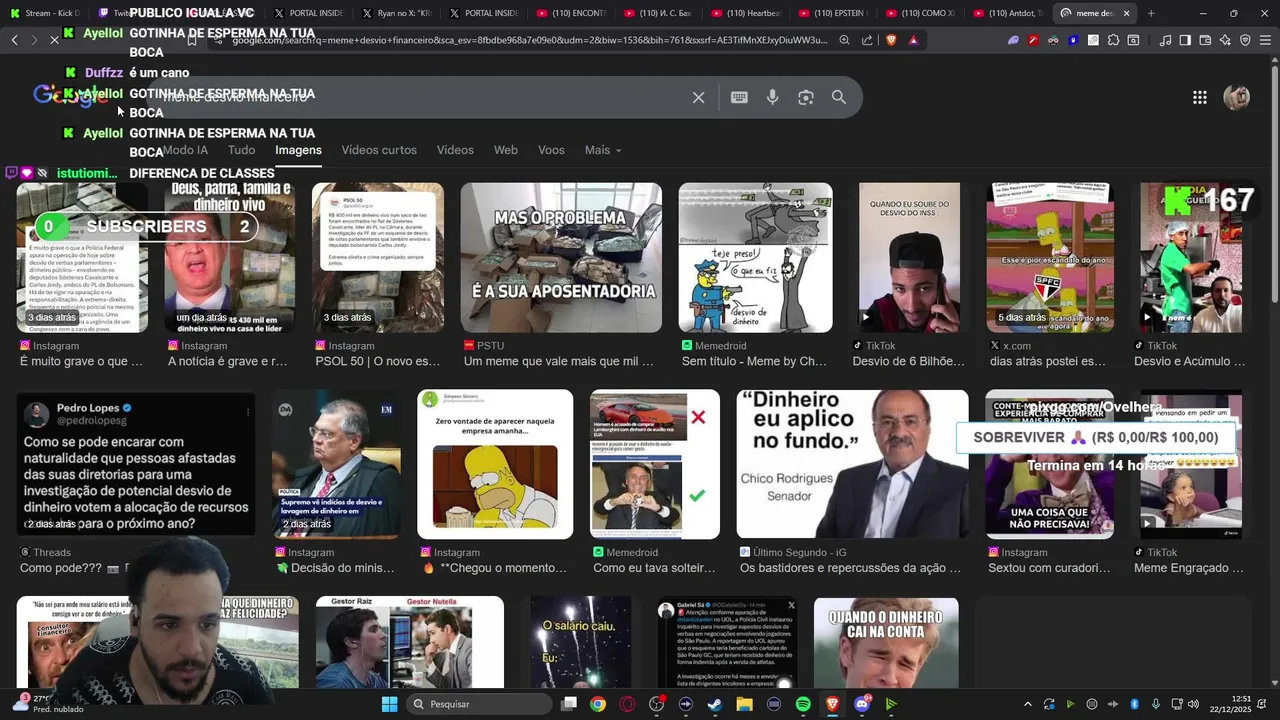Image resolution: width=1280 pixels, height=720 pixels.
Task: Open Brave VPN shield icon
Action: [1245, 40]
